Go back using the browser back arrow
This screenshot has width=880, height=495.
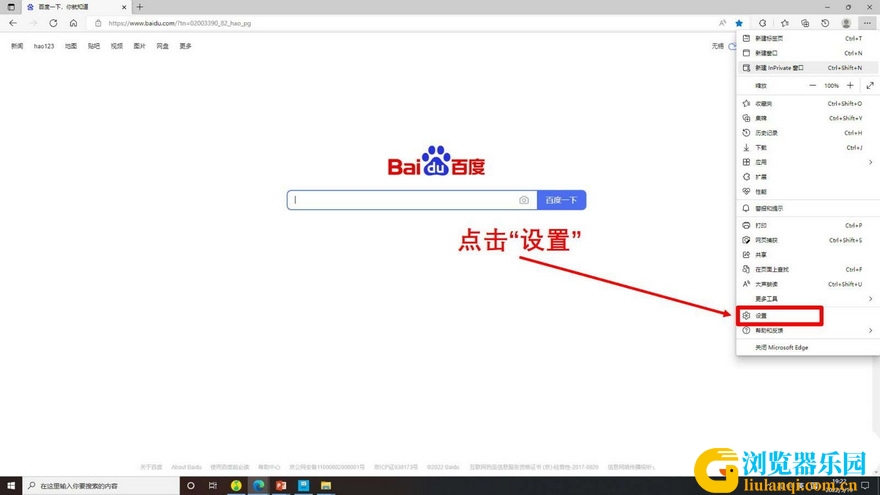tap(13, 23)
